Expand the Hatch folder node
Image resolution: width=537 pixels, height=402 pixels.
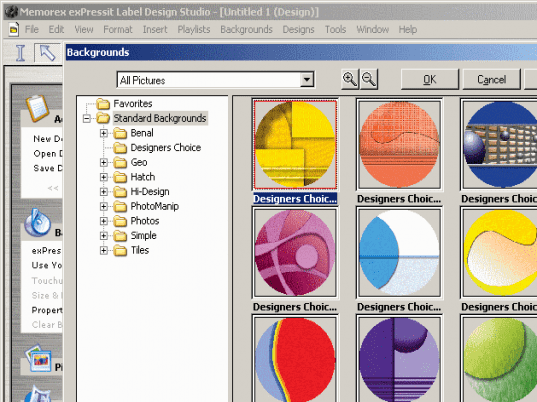click(x=104, y=177)
